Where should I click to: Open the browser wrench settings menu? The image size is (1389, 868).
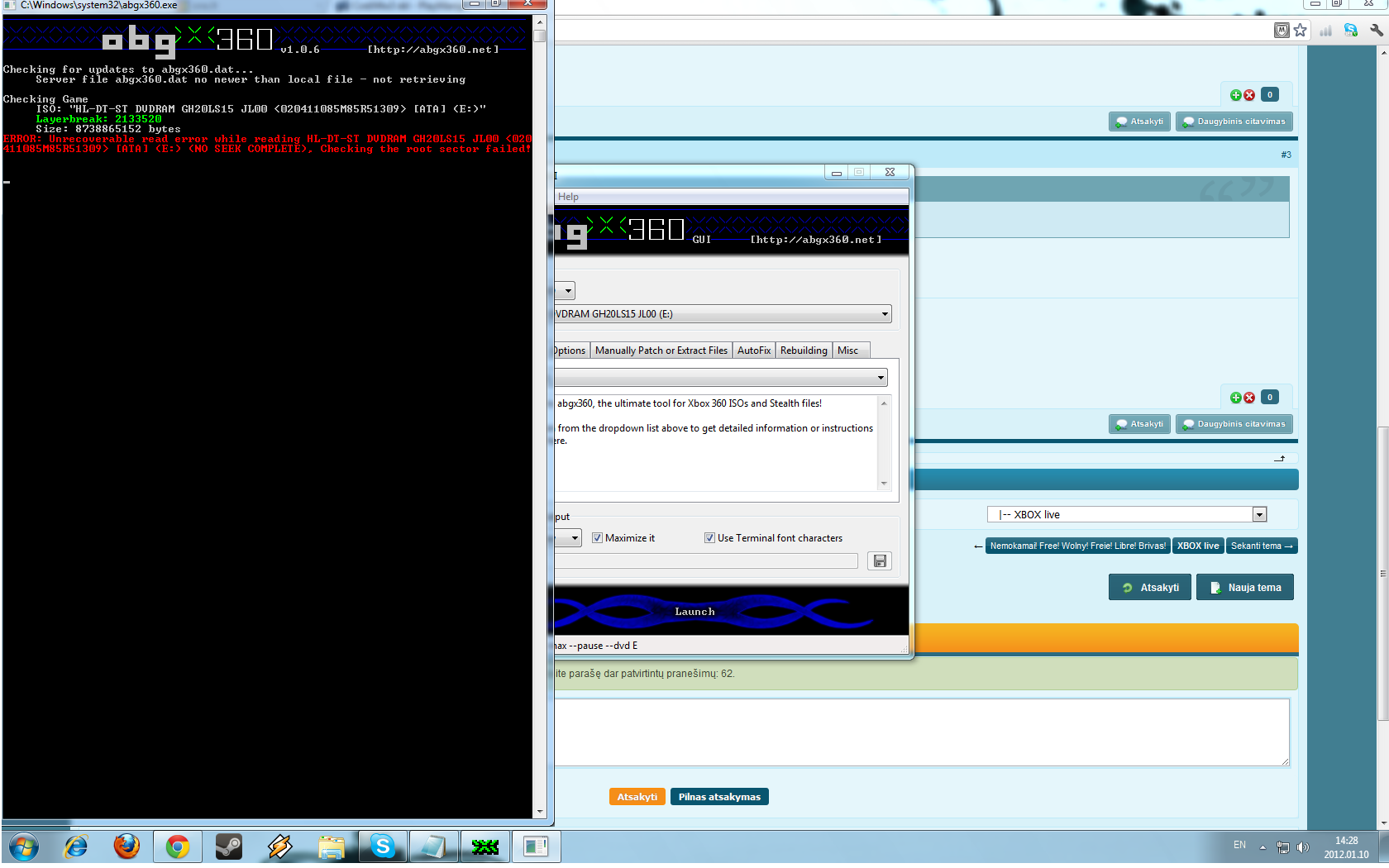click(x=1376, y=31)
